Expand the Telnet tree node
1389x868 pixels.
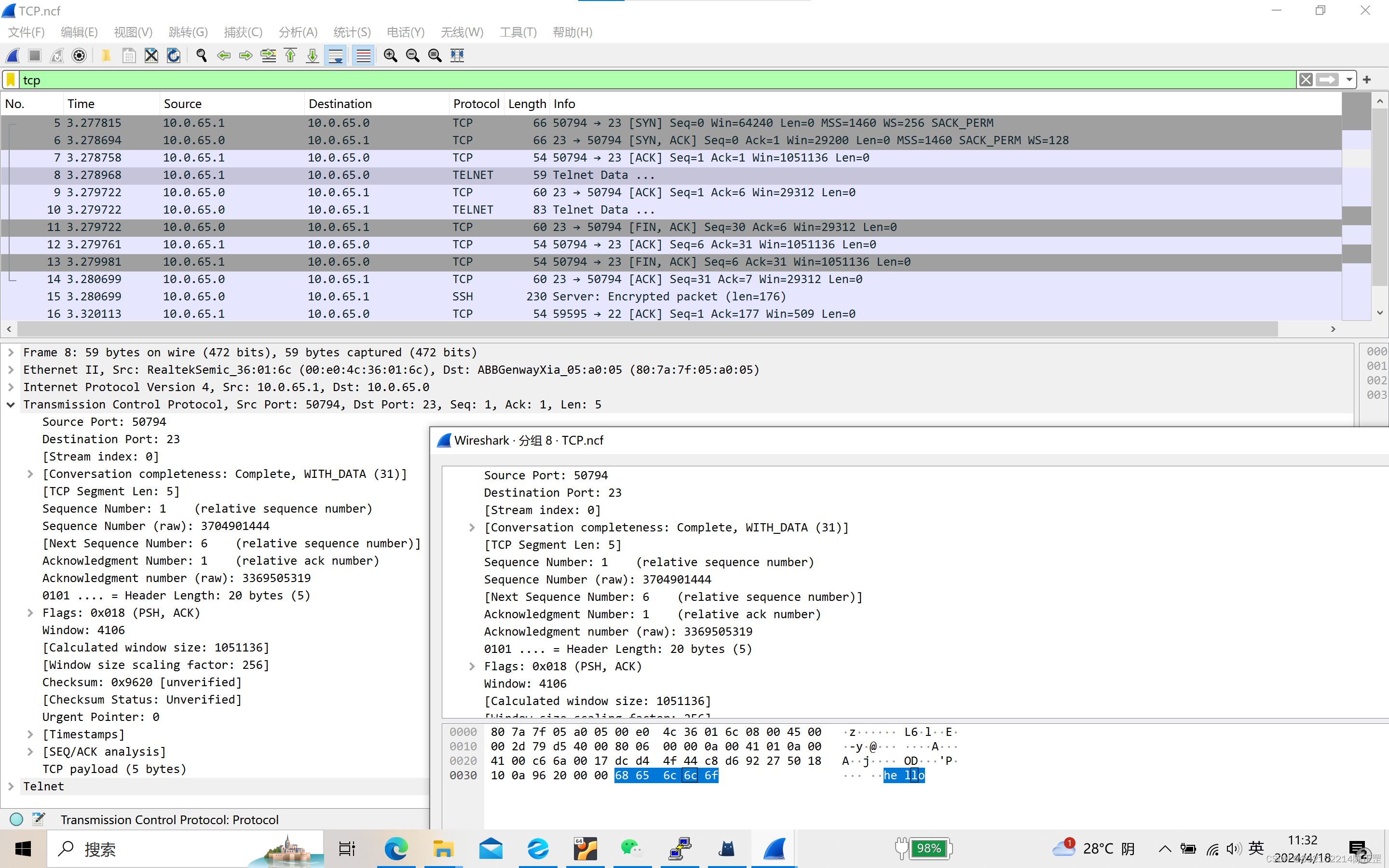(x=11, y=787)
